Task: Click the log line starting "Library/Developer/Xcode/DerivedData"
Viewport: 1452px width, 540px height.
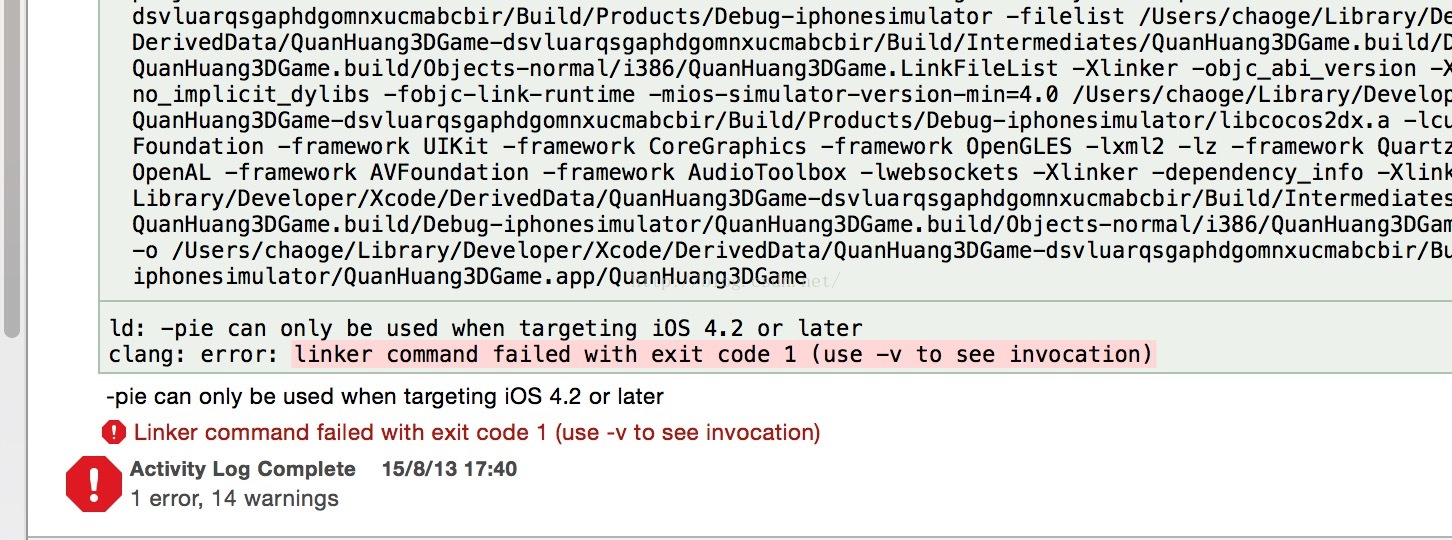Action: click(792, 198)
